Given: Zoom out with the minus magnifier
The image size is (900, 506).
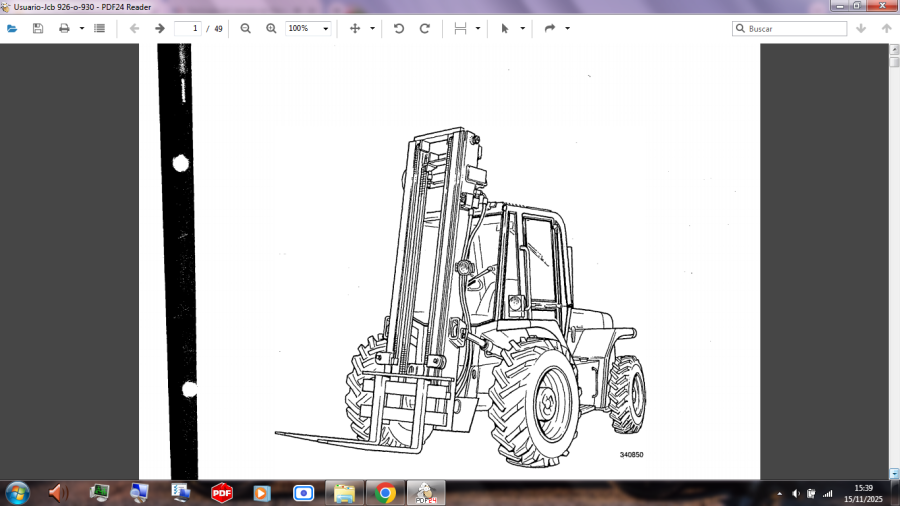Looking at the screenshot, I should (245, 28).
